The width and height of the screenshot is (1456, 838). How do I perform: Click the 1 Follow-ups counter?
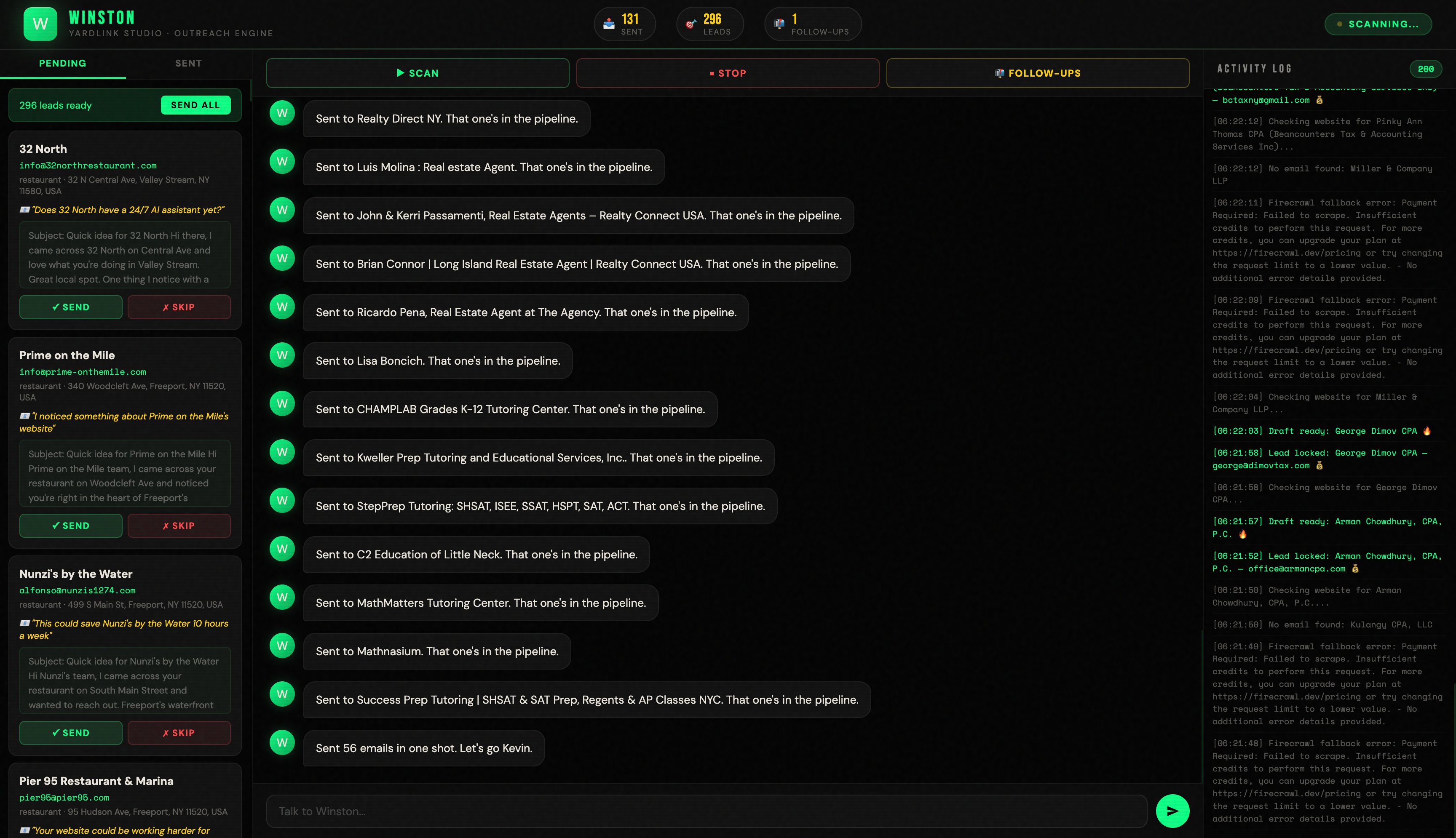[813, 24]
